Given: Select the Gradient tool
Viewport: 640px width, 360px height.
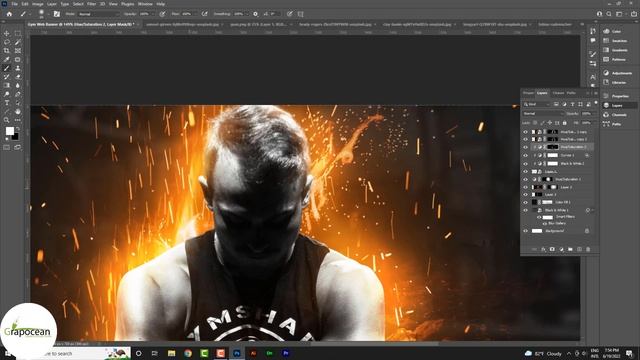Looking at the screenshot, I should [x=7, y=85].
